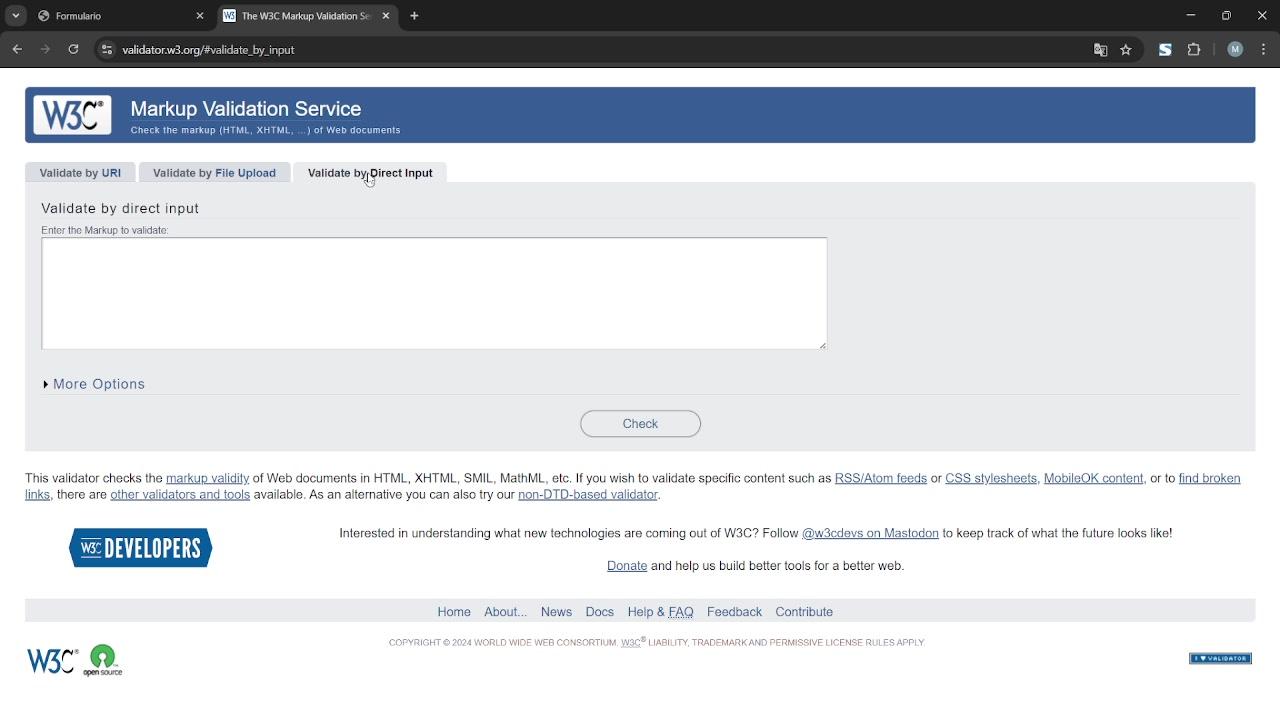
Task: Bookmark this page with the star icon
Action: [x=1126, y=50]
